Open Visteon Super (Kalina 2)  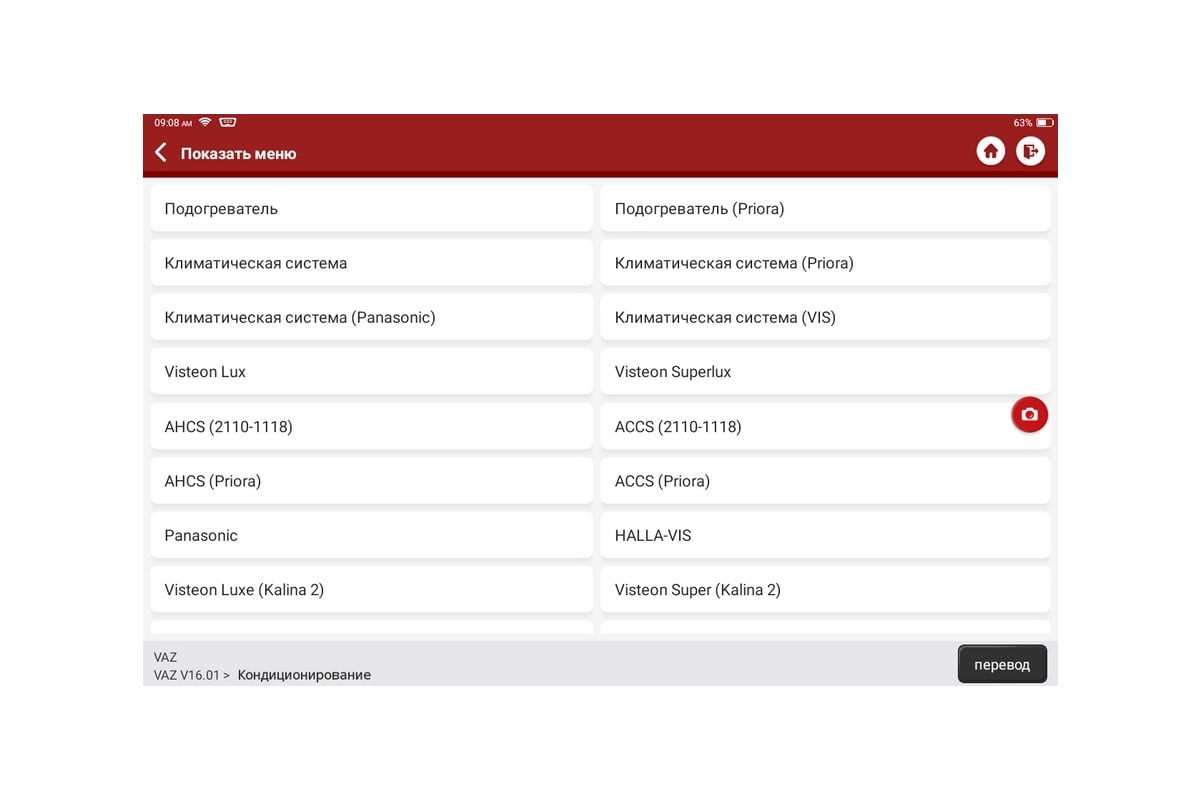coord(825,589)
